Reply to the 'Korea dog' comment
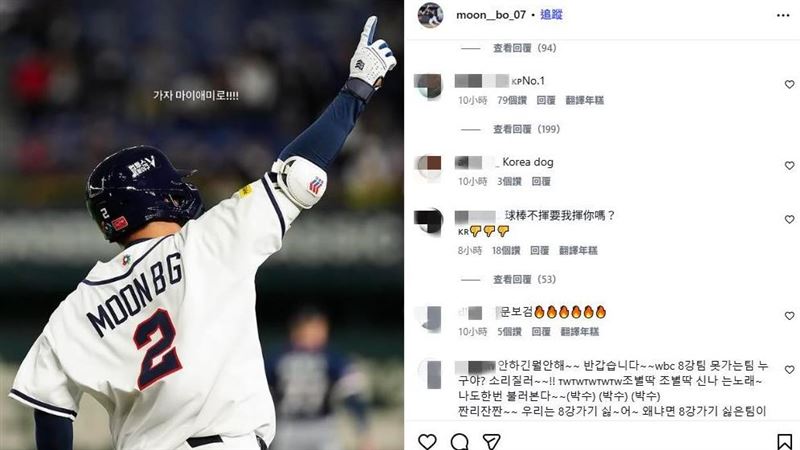 pyautogui.click(x=541, y=181)
